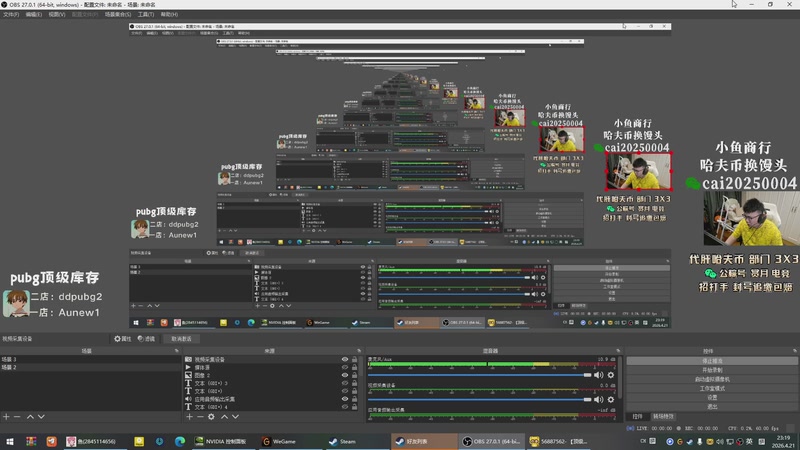Open the 编辑(E) menu
Screen dimensions: 800x450
34,14
